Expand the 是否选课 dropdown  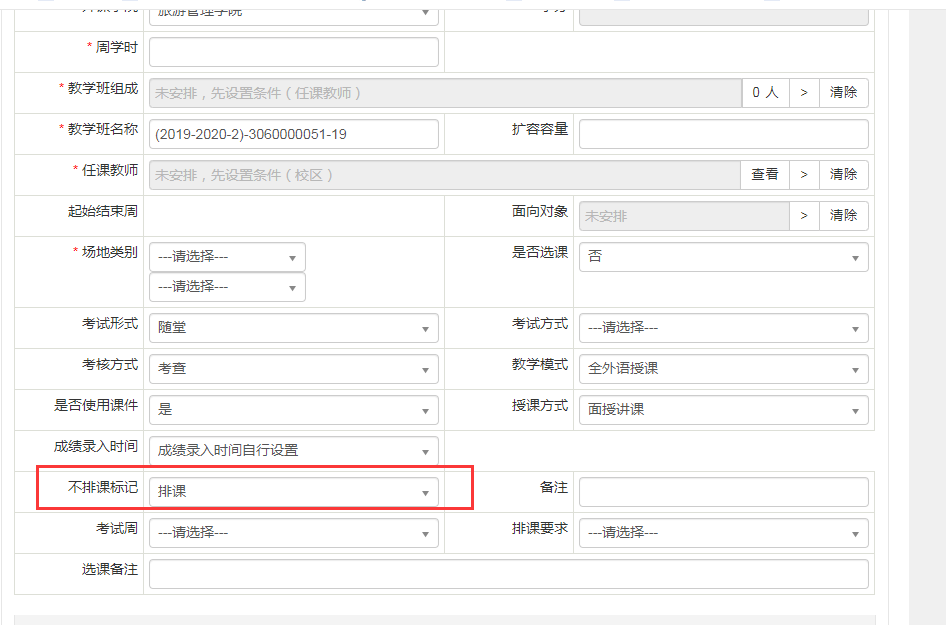723,256
